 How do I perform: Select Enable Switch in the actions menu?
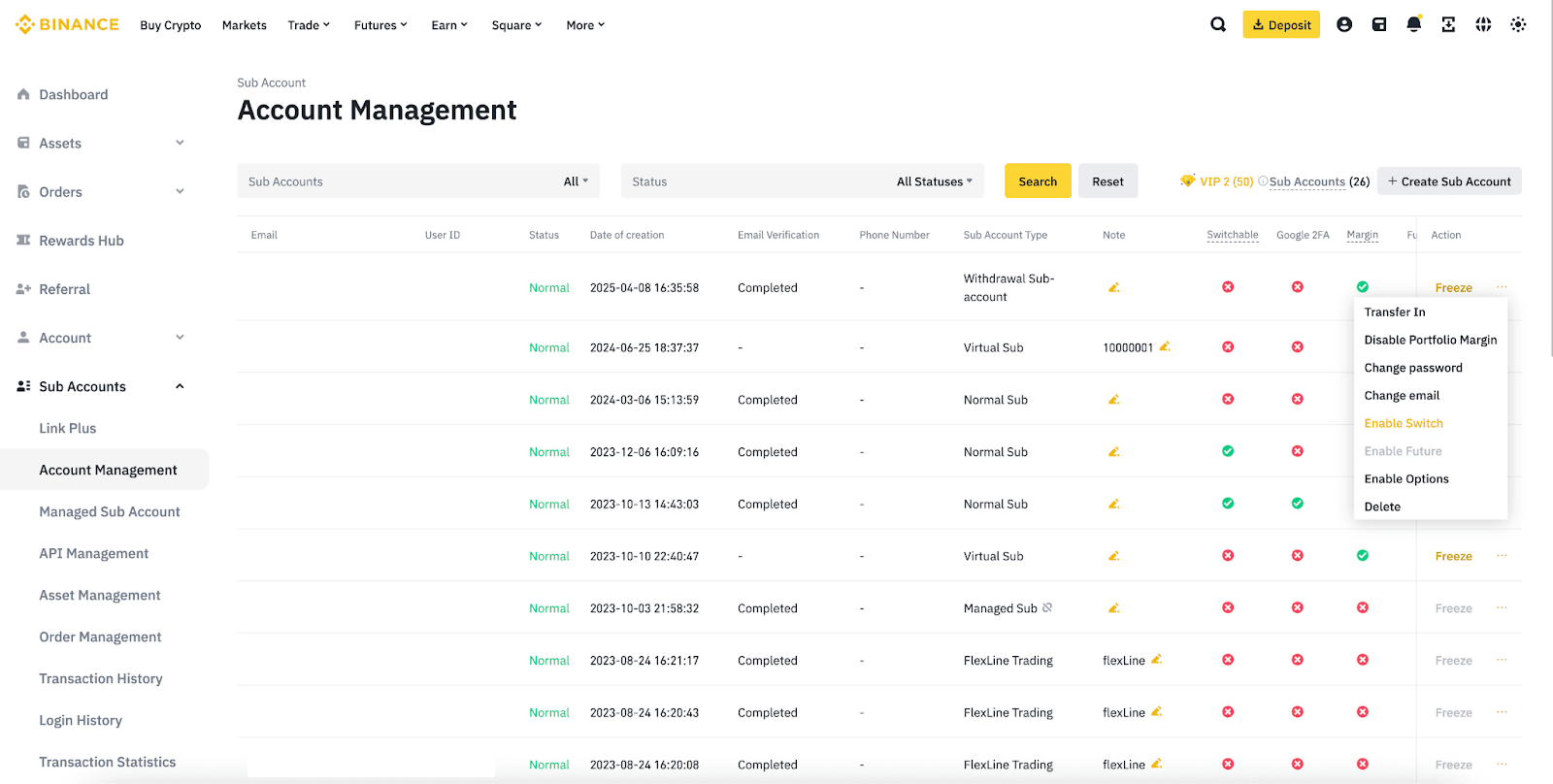click(x=1404, y=423)
